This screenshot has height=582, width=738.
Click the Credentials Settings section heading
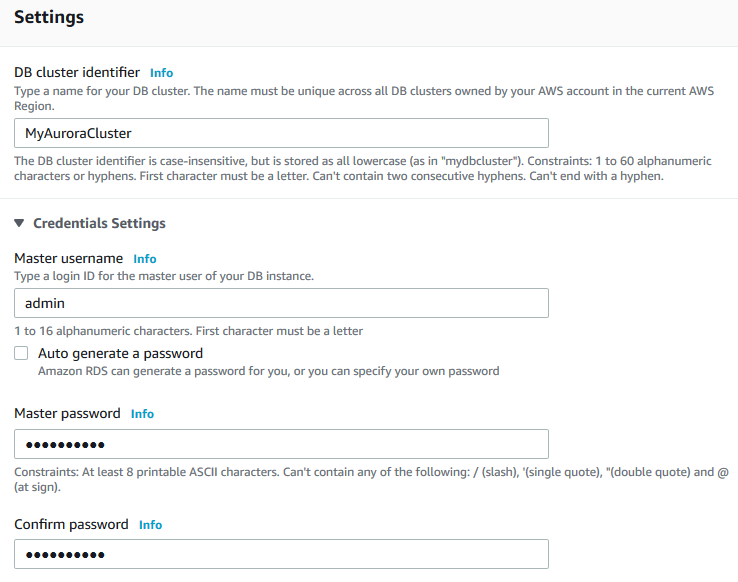pos(99,223)
